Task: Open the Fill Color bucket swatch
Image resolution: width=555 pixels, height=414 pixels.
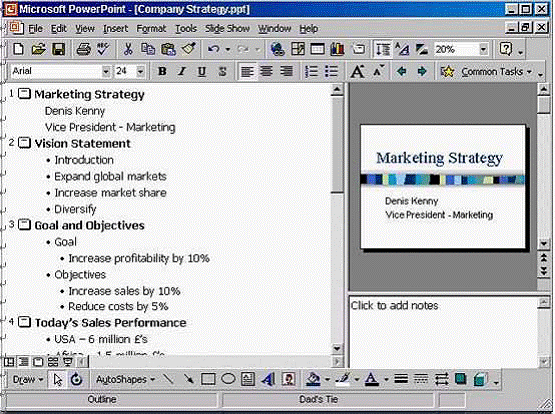Action: [x=313, y=380]
